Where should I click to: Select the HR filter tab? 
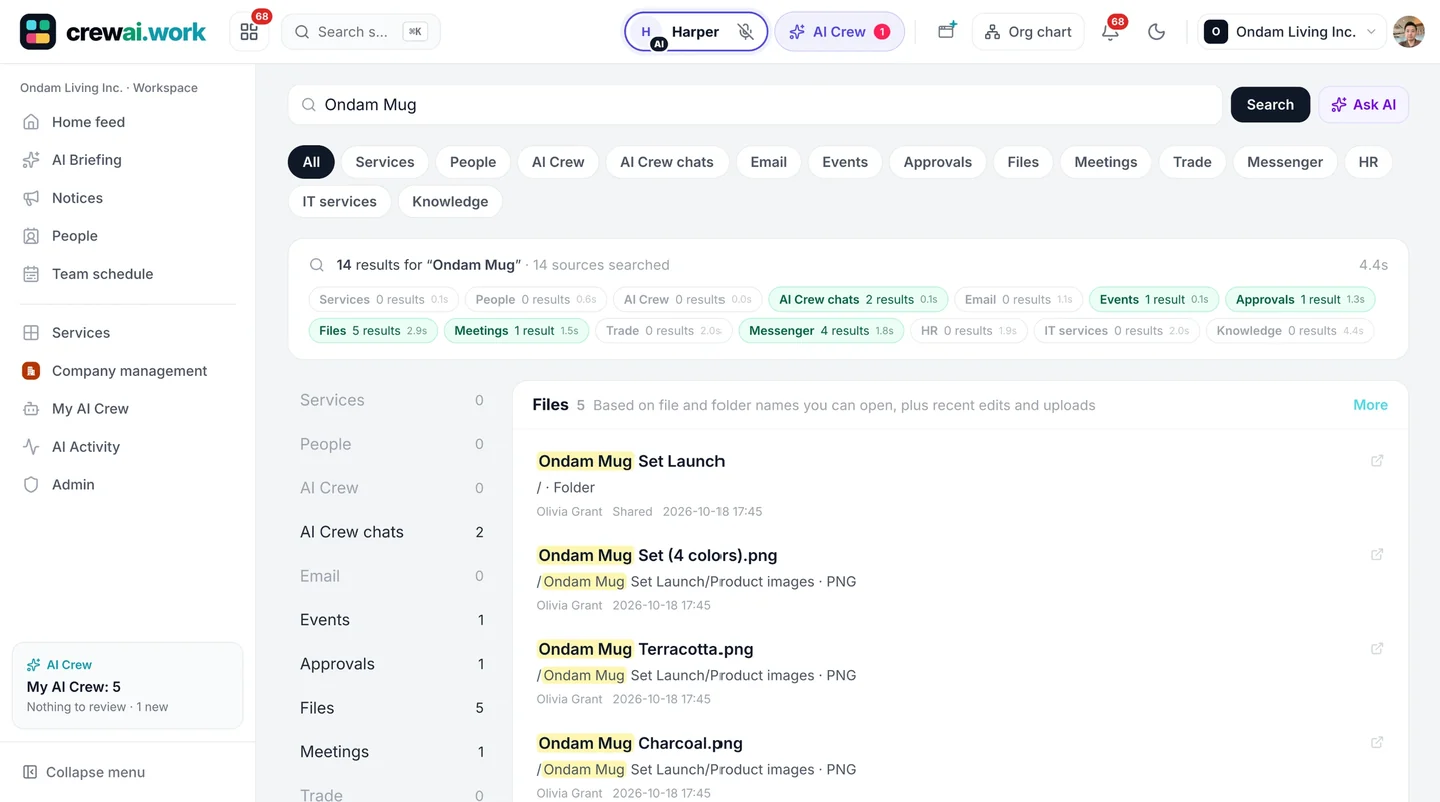(1368, 162)
